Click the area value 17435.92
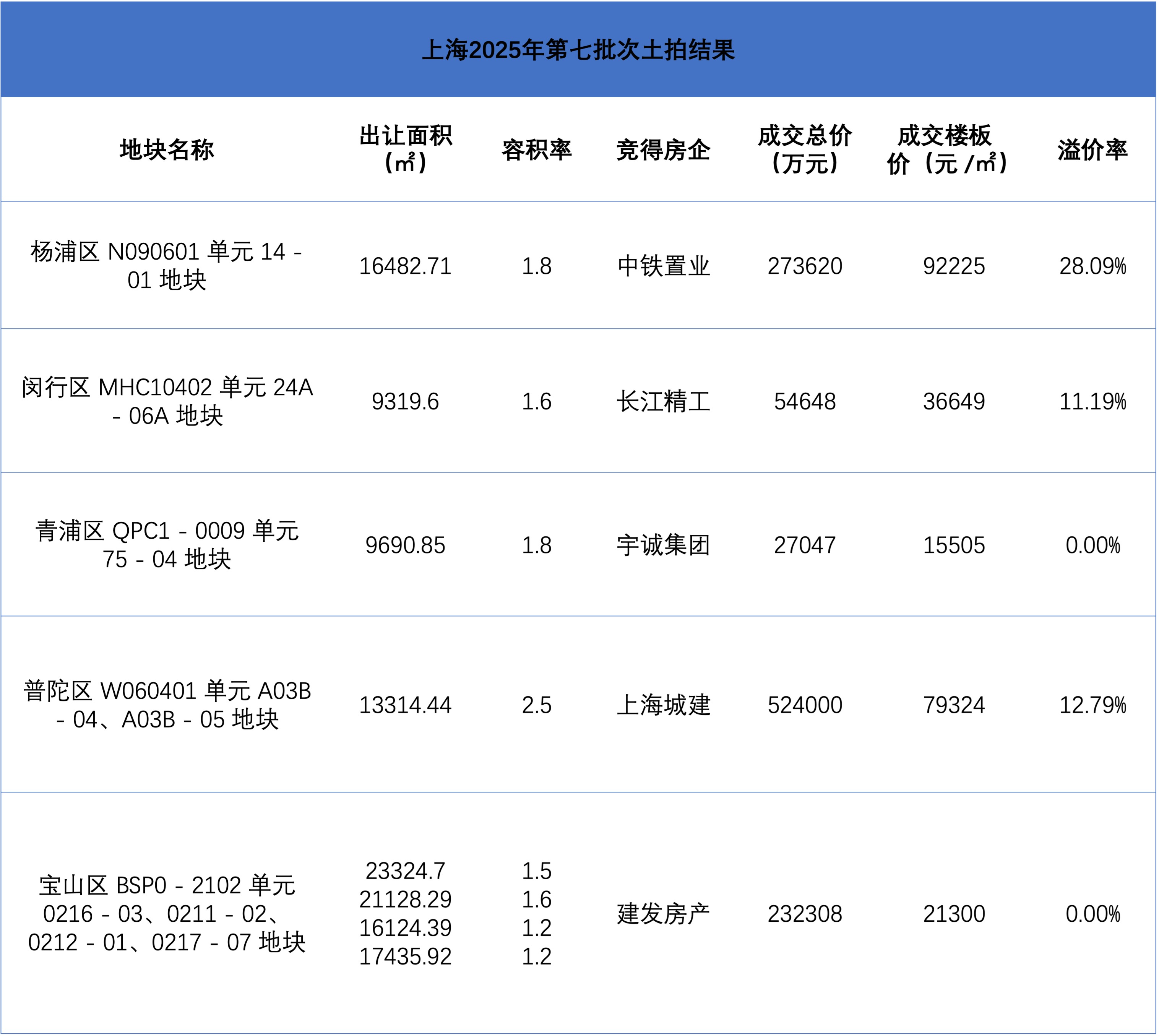The height and width of the screenshot is (1036, 1159). [x=405, y=957]
